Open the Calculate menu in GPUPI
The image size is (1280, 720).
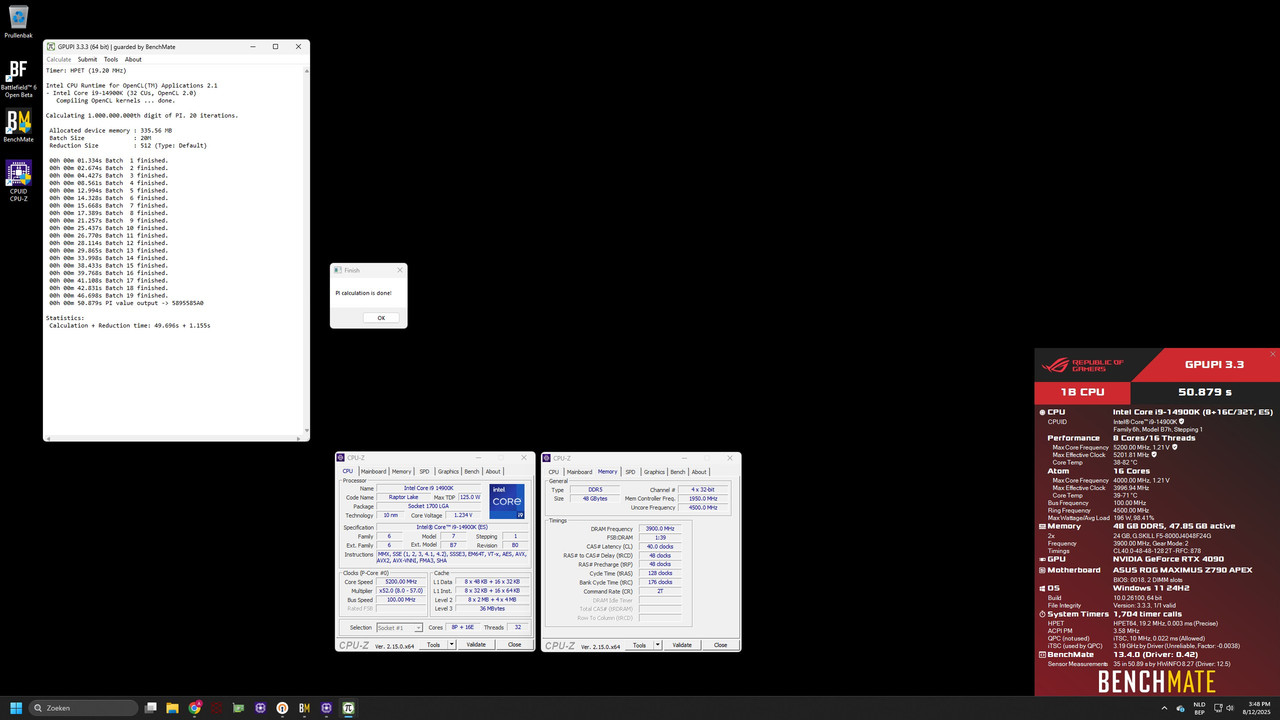[x=59, y=59]
